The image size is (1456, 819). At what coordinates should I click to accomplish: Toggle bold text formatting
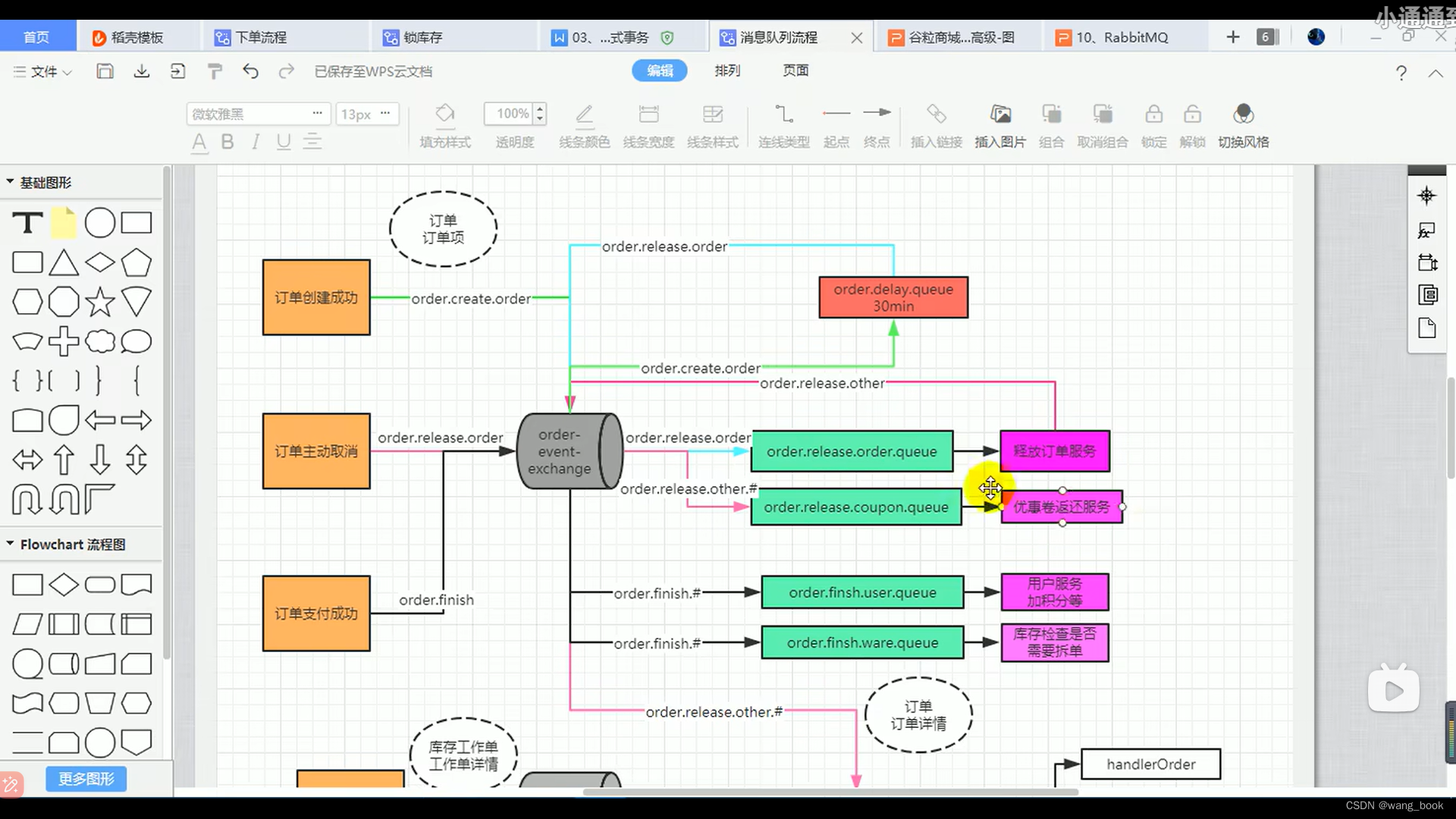227,142
